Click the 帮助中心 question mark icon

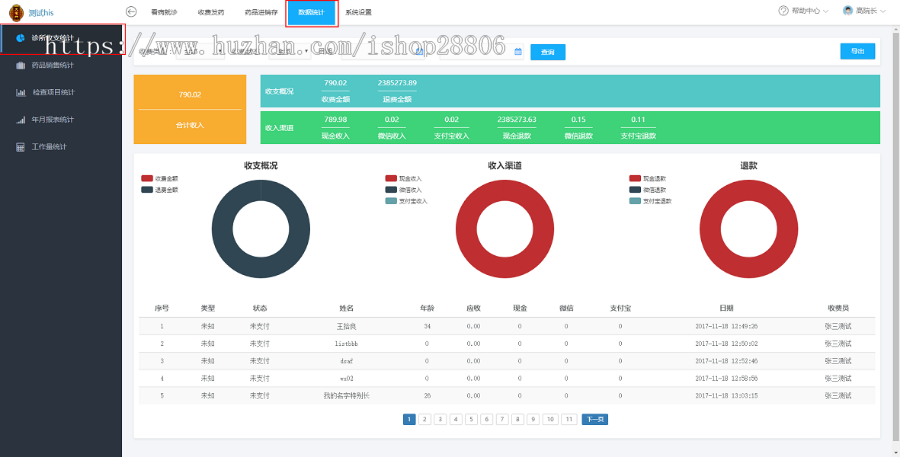click(x=783, y=11)
